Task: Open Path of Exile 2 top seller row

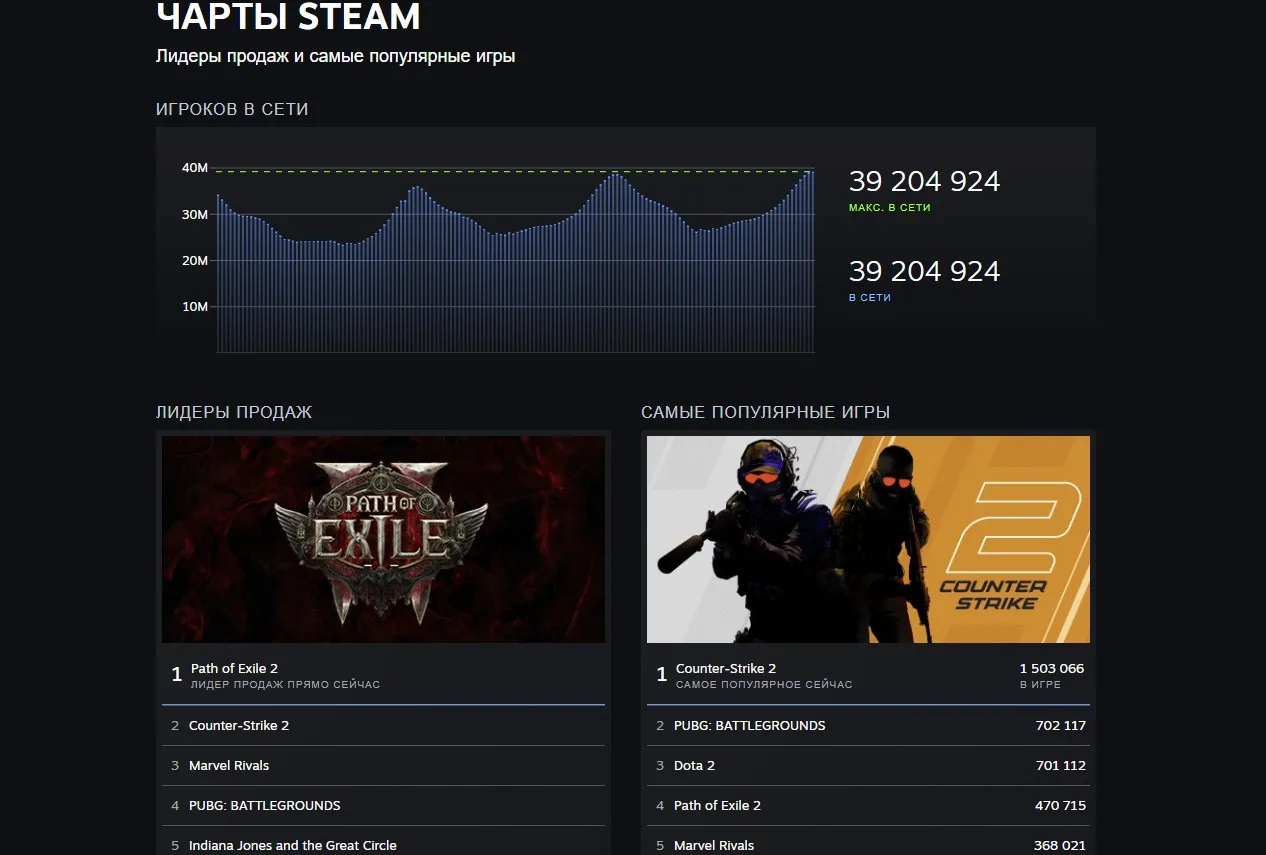Action: pos(383,675)
